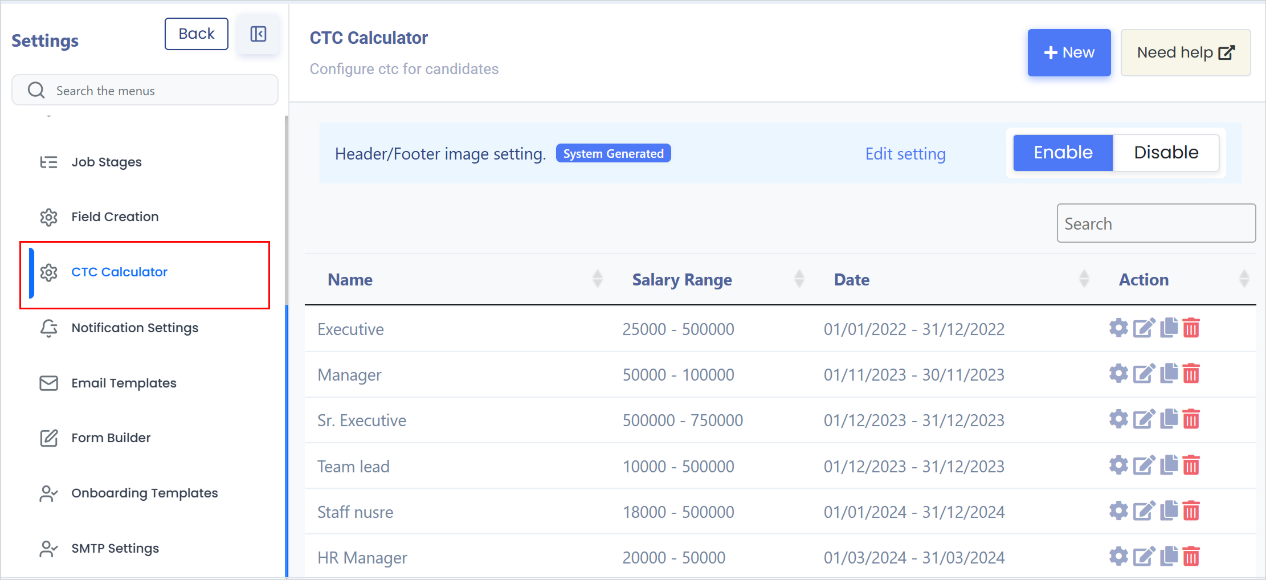Collapse the settings sidebar panel icon
Viewport: 1266px width, 580px height.
[258, 35]
